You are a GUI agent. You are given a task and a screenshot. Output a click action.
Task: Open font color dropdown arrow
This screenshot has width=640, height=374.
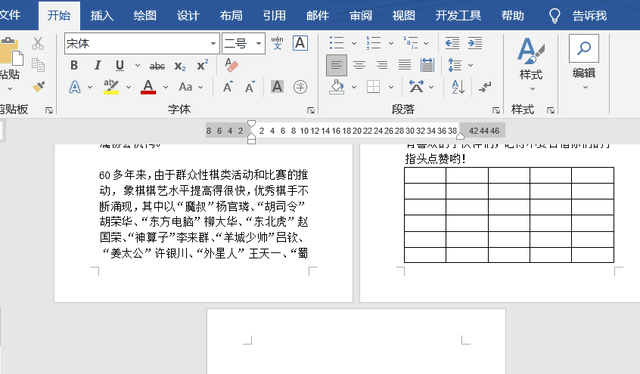pos(165,87)
